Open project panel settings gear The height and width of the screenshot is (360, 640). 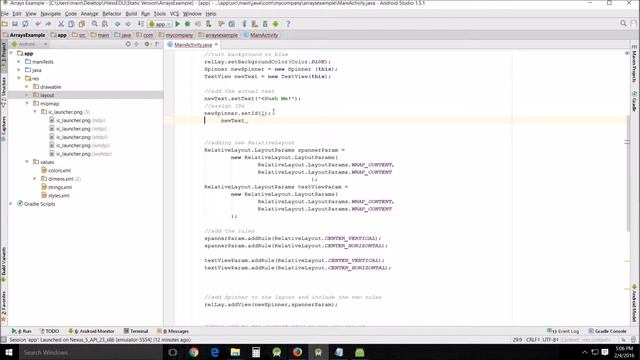(x=147, y=44)
